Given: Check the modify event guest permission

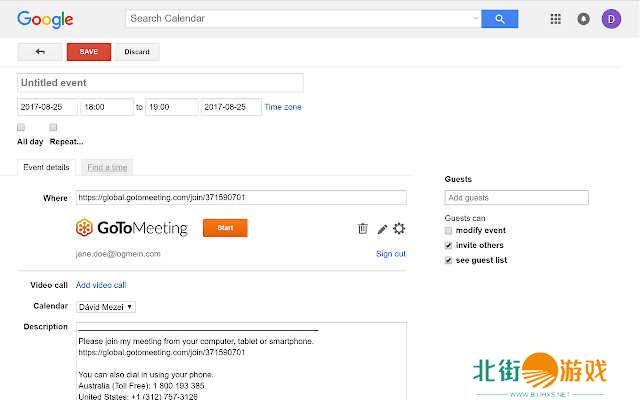Looking at the screenshot, I should [449, 230].
